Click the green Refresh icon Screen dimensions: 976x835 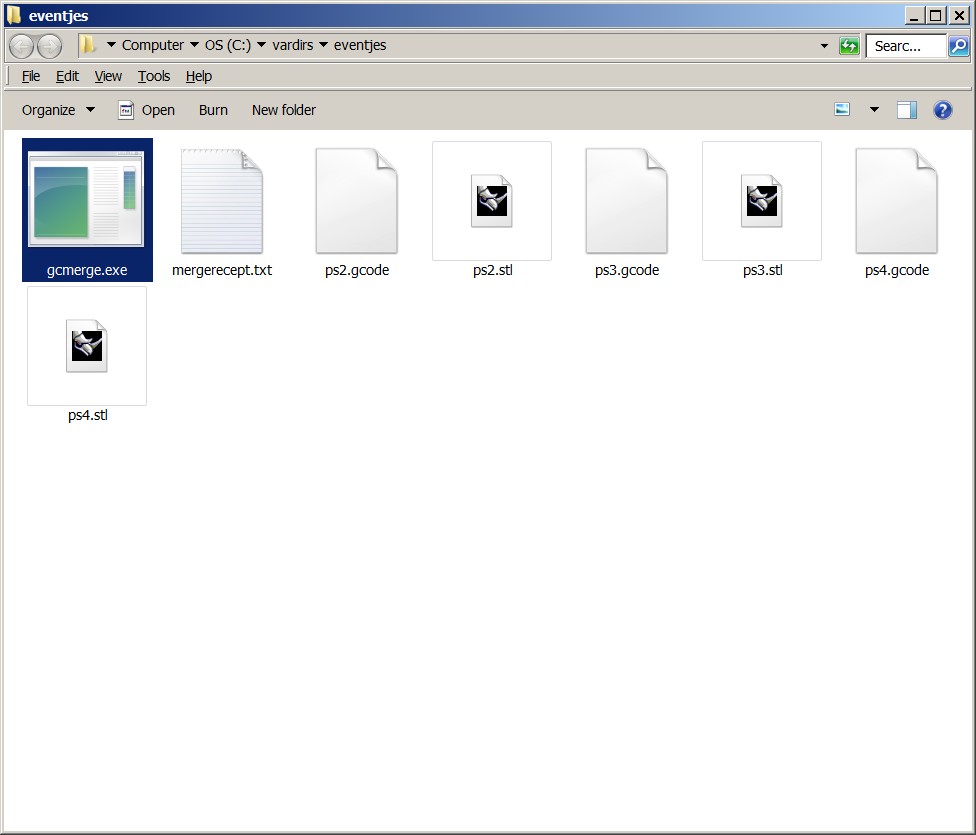[x=849, y=45]
